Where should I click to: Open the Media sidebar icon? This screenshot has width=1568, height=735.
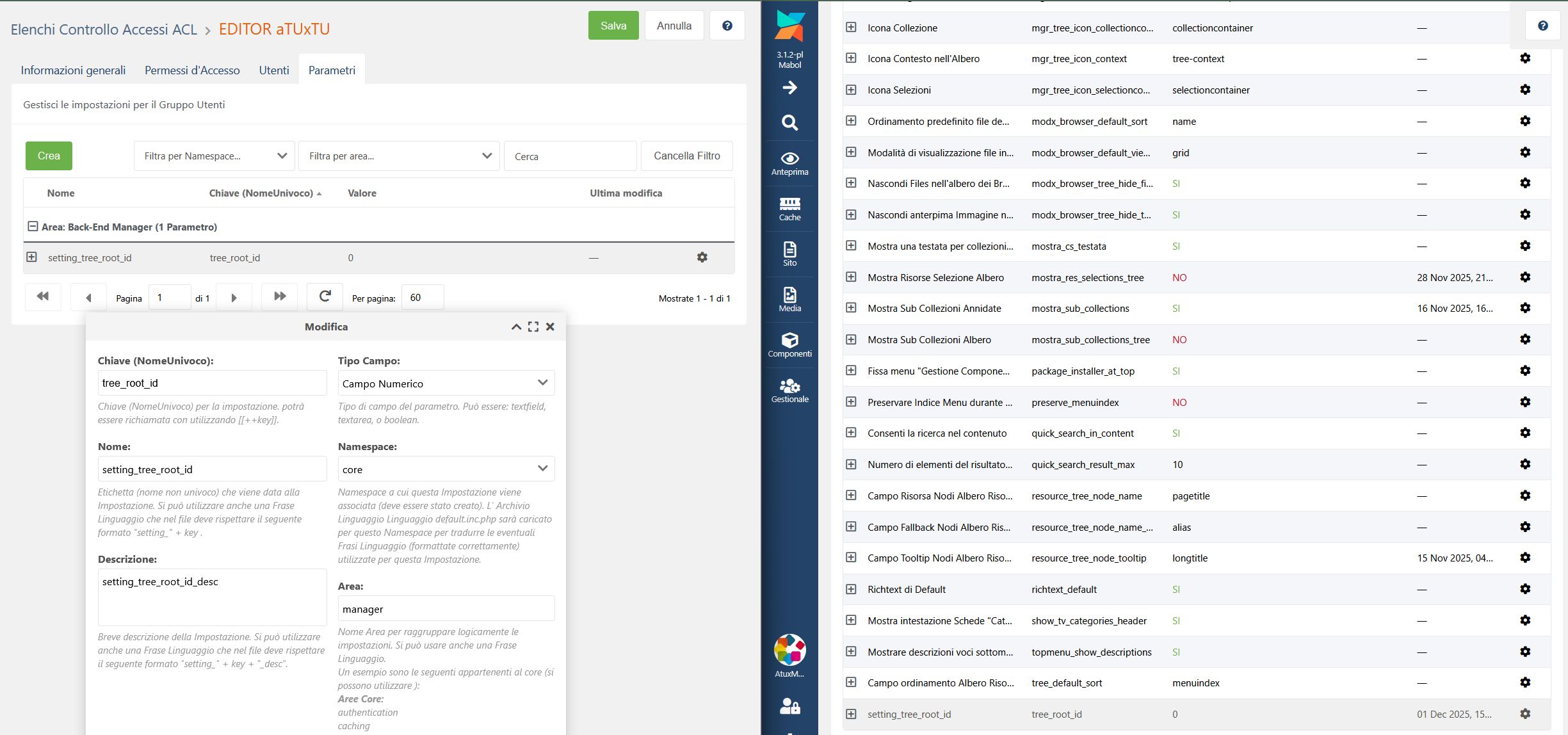point(789,299)
